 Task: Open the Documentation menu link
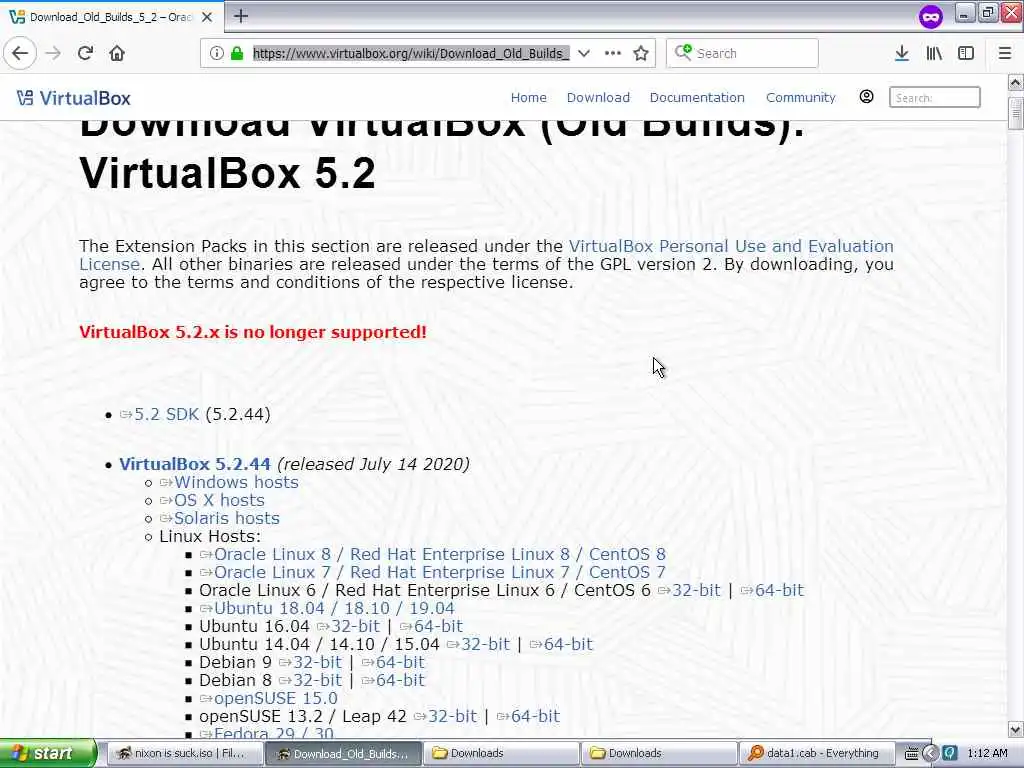click(x=697, y=97)
